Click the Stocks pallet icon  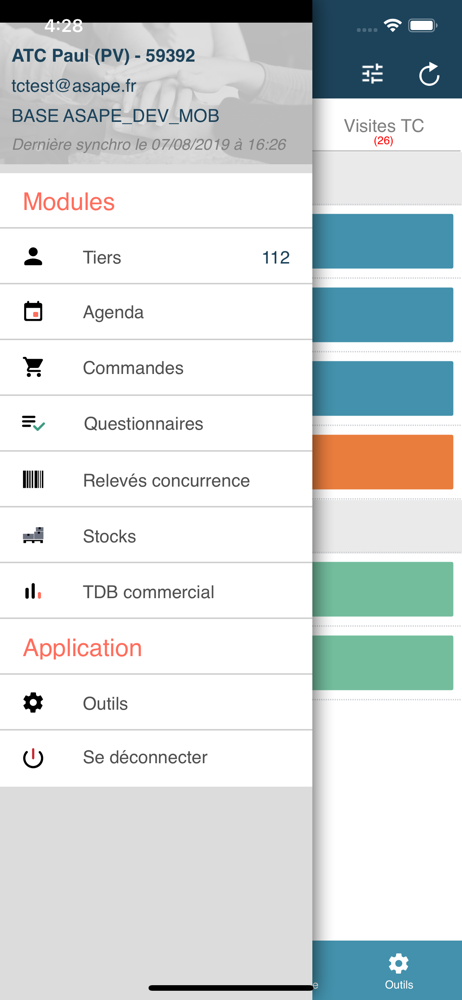click(33, 536)
